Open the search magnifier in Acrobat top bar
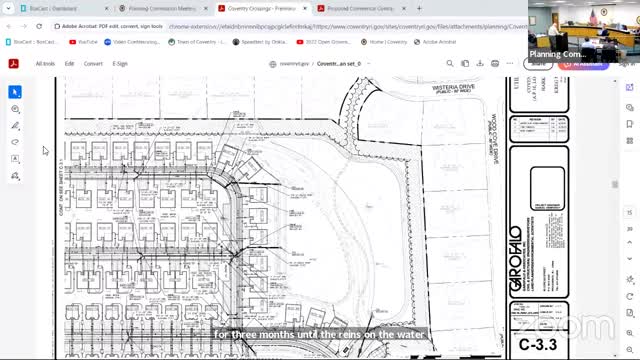The image size is (640, 360). pos(450,64)
